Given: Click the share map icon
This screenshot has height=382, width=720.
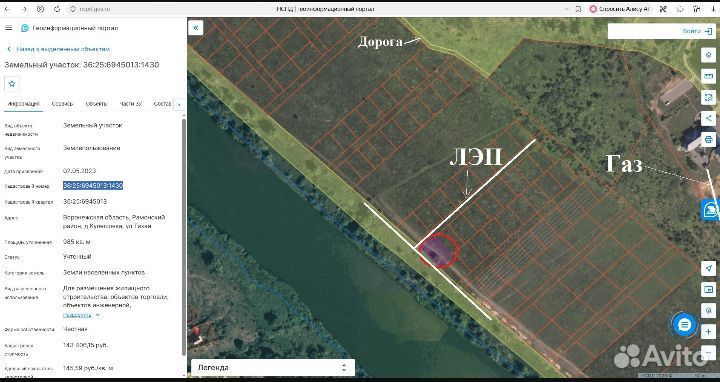Looking at the screenshot, I should click(709, 118).
